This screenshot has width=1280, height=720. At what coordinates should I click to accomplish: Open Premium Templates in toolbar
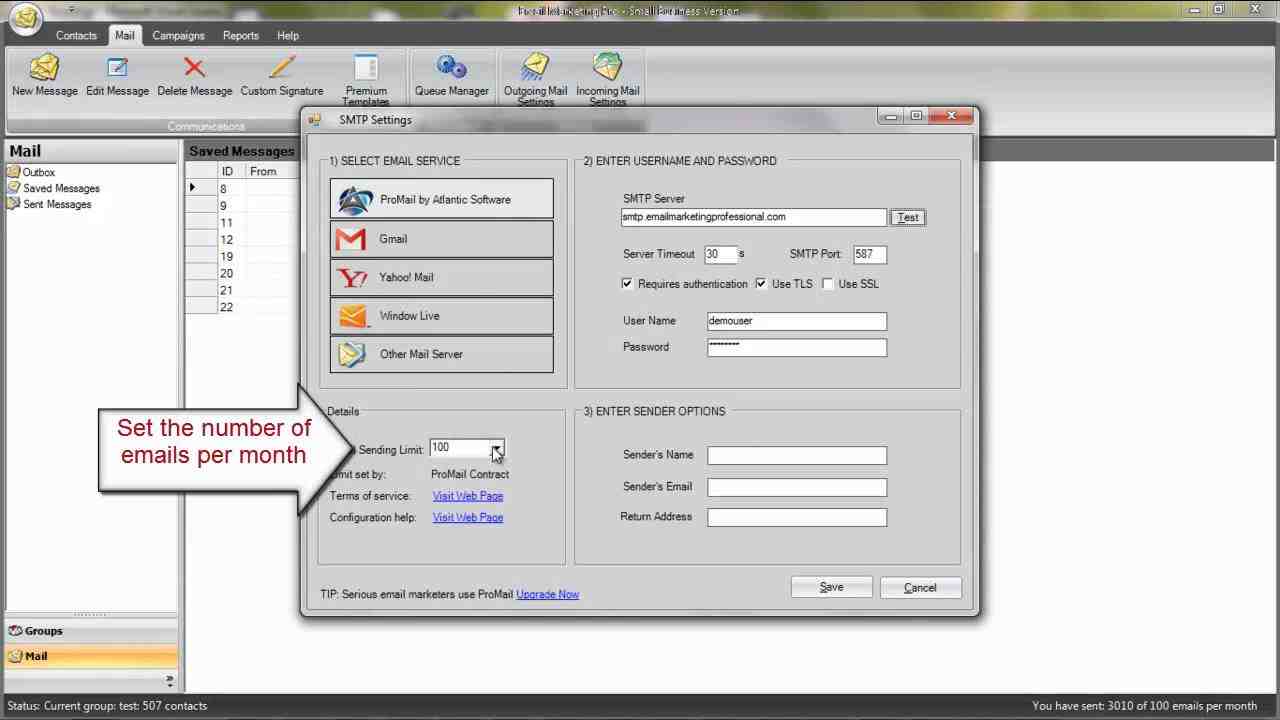pyautogui.click(x=366, y=80)
